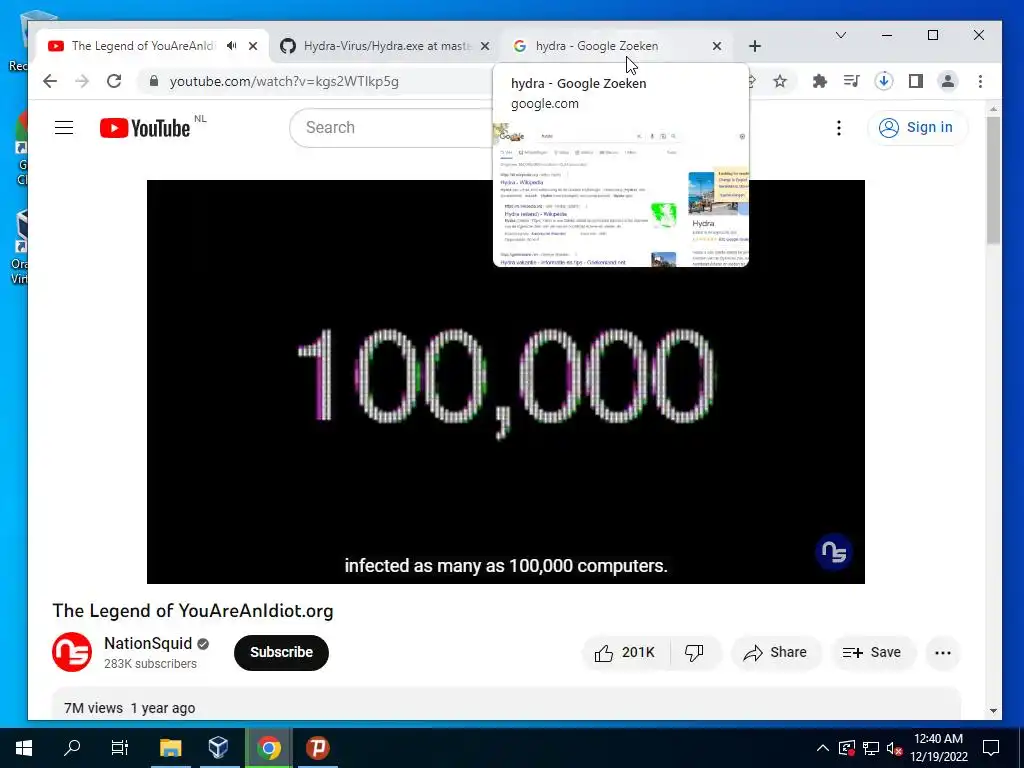Close the hydra Google Zoeken tab
The image size is (1024, 768).
click(x=716, y=46)
